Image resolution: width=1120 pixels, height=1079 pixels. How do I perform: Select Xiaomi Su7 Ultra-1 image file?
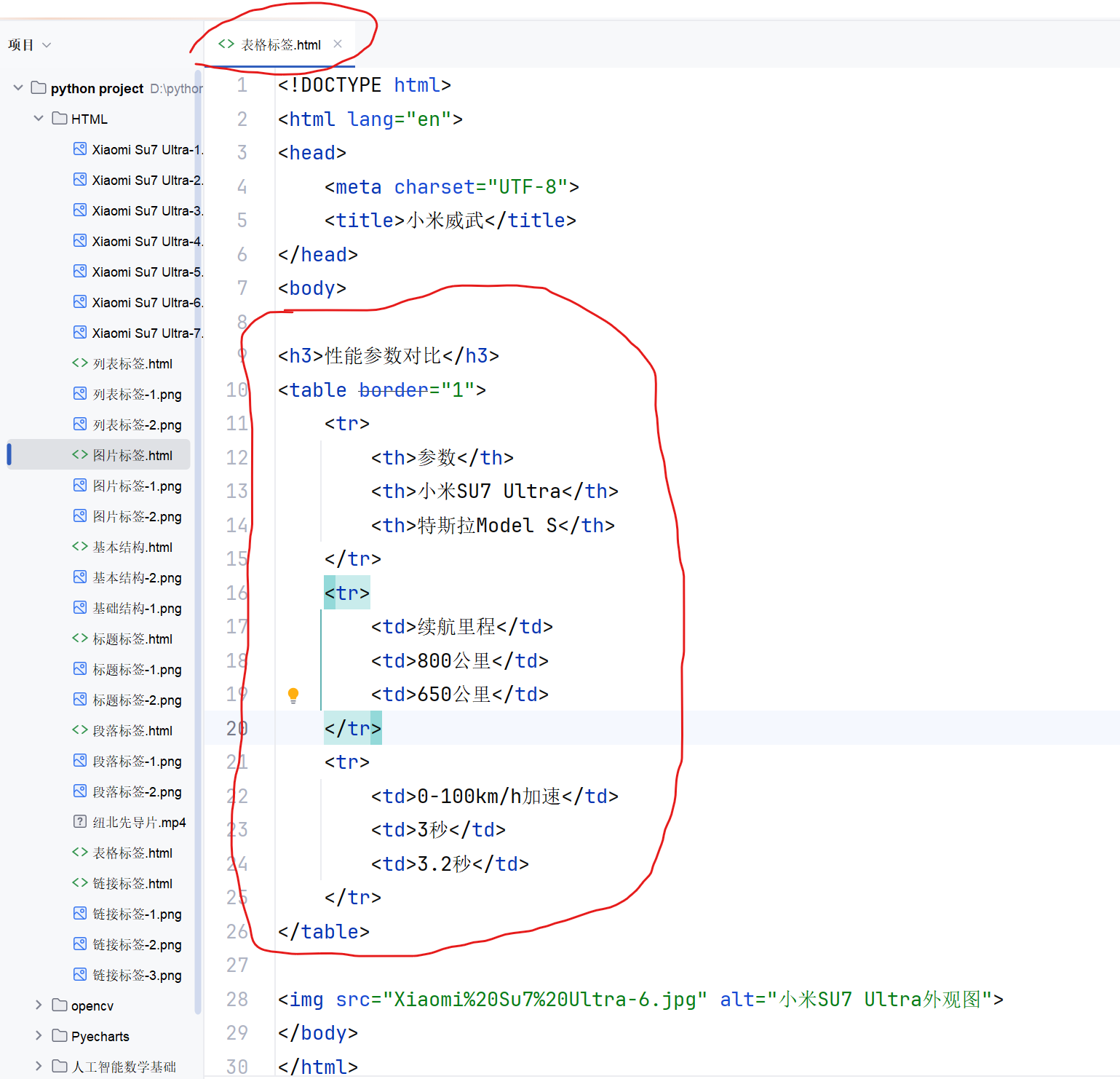point(138,149)
